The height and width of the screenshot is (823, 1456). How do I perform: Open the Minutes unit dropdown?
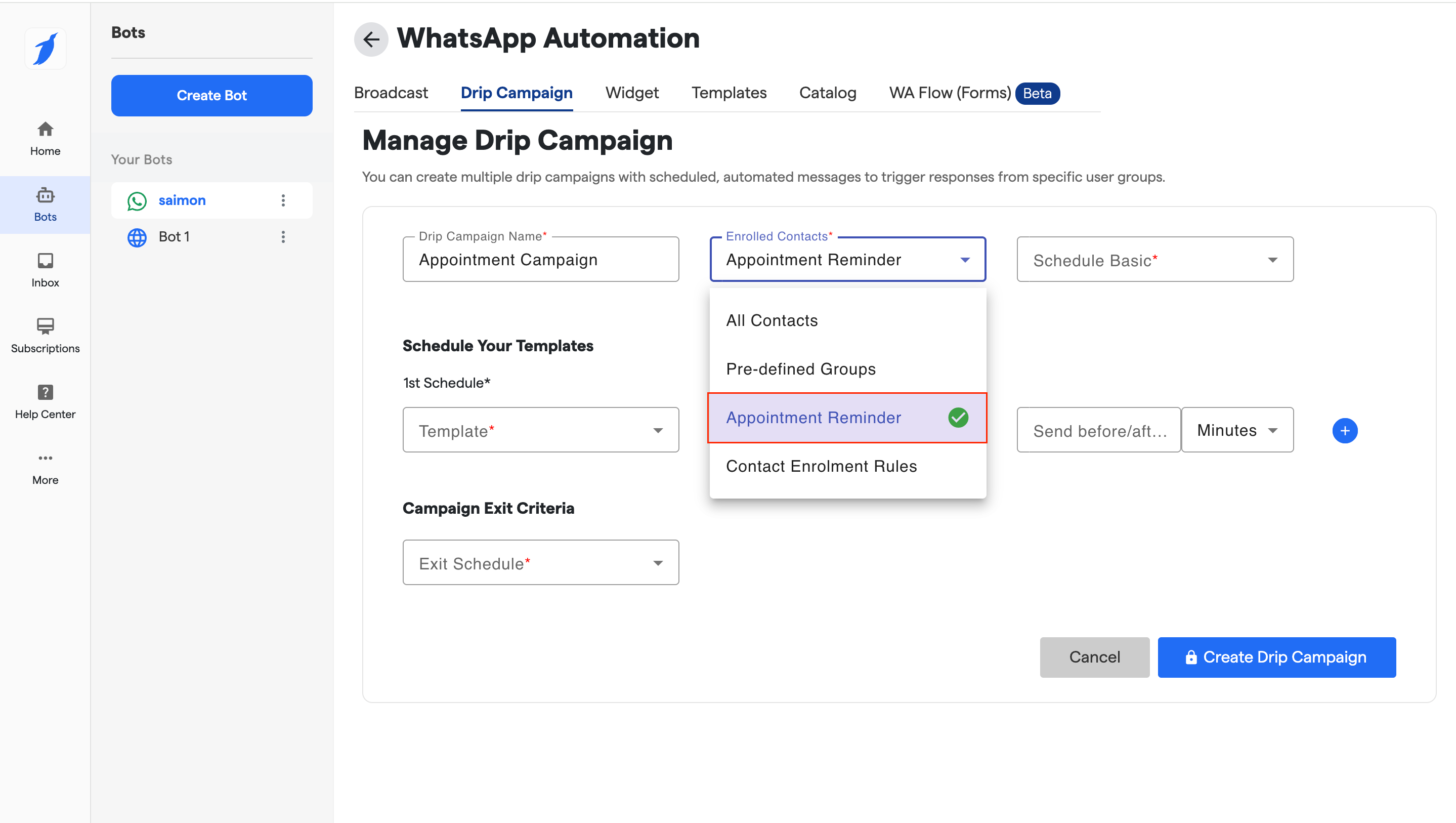(x=1237, y=430)
